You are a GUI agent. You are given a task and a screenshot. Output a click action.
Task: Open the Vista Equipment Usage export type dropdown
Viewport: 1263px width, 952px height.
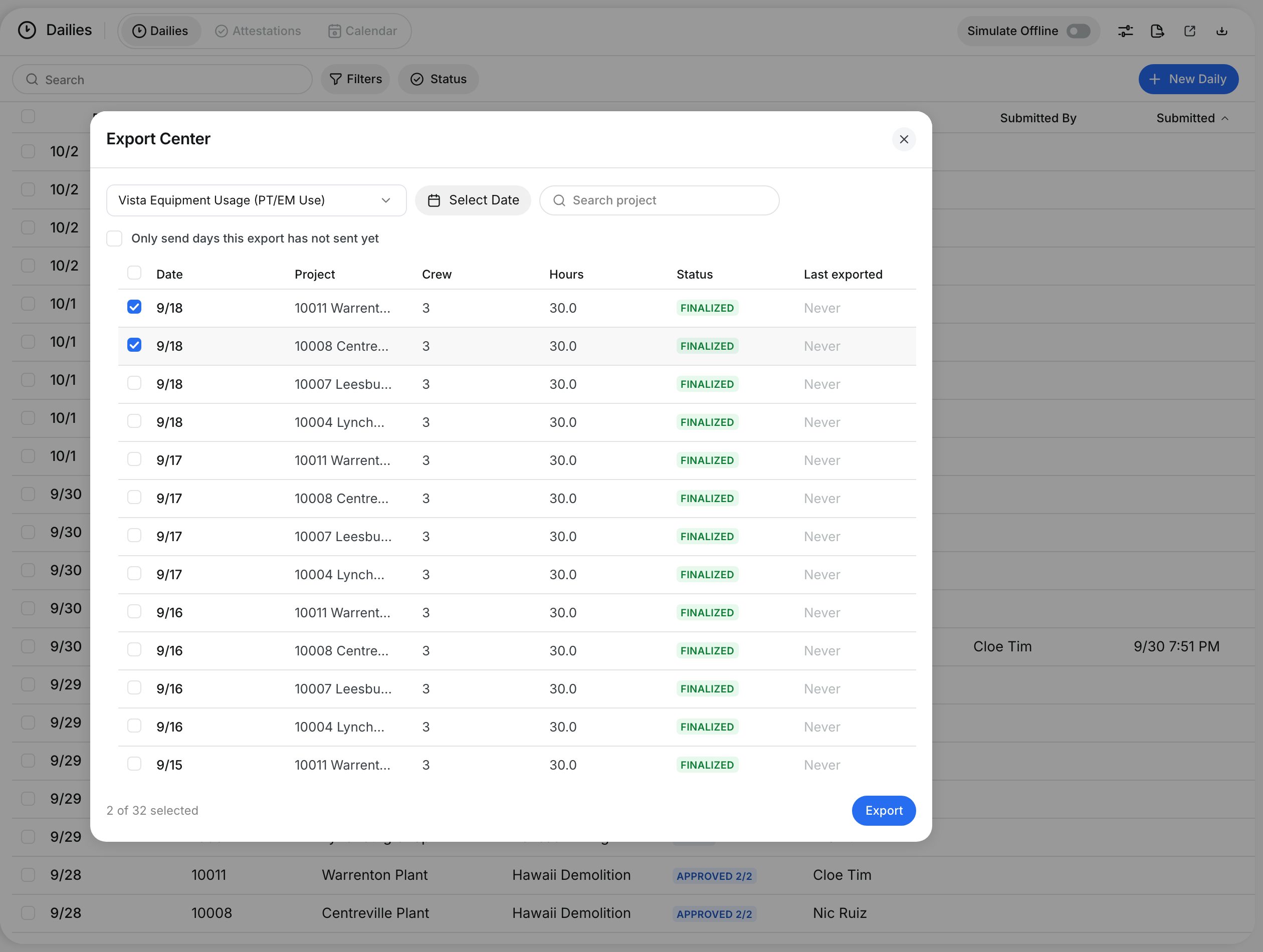point(257,200)
